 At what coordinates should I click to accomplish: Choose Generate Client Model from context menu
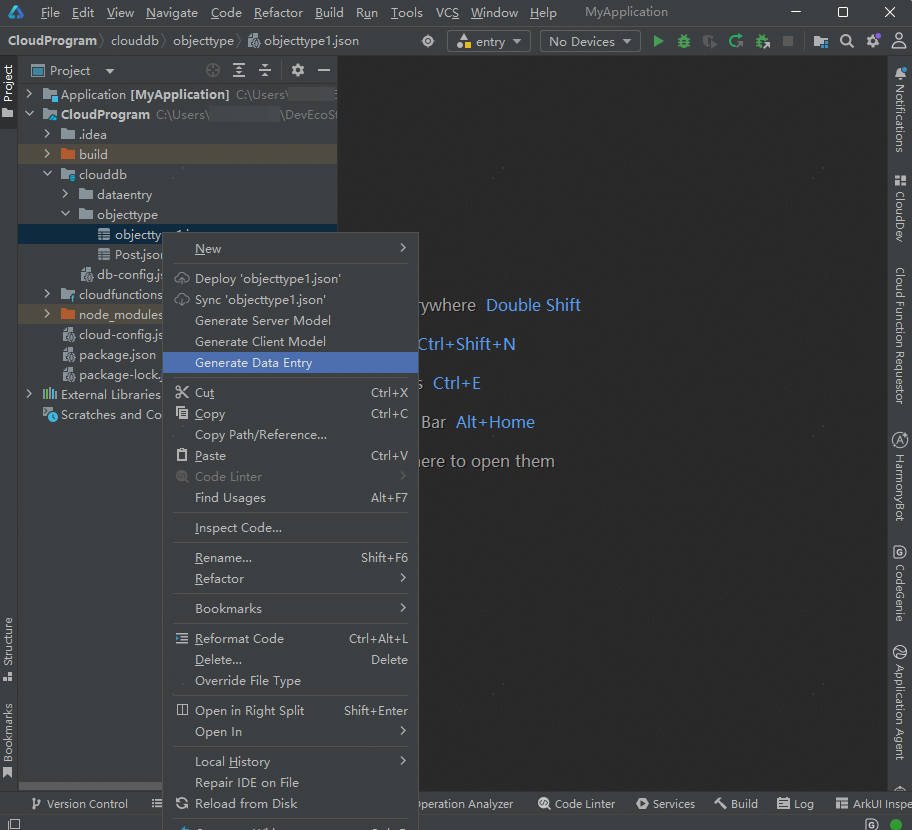pyautogui.click(x=260, y=342)
